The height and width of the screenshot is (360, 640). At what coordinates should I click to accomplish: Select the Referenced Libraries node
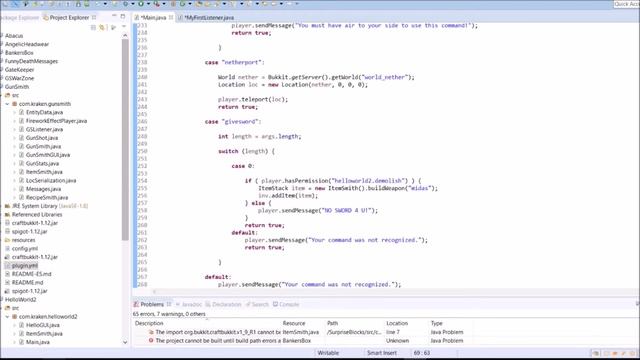coord(37,214)
